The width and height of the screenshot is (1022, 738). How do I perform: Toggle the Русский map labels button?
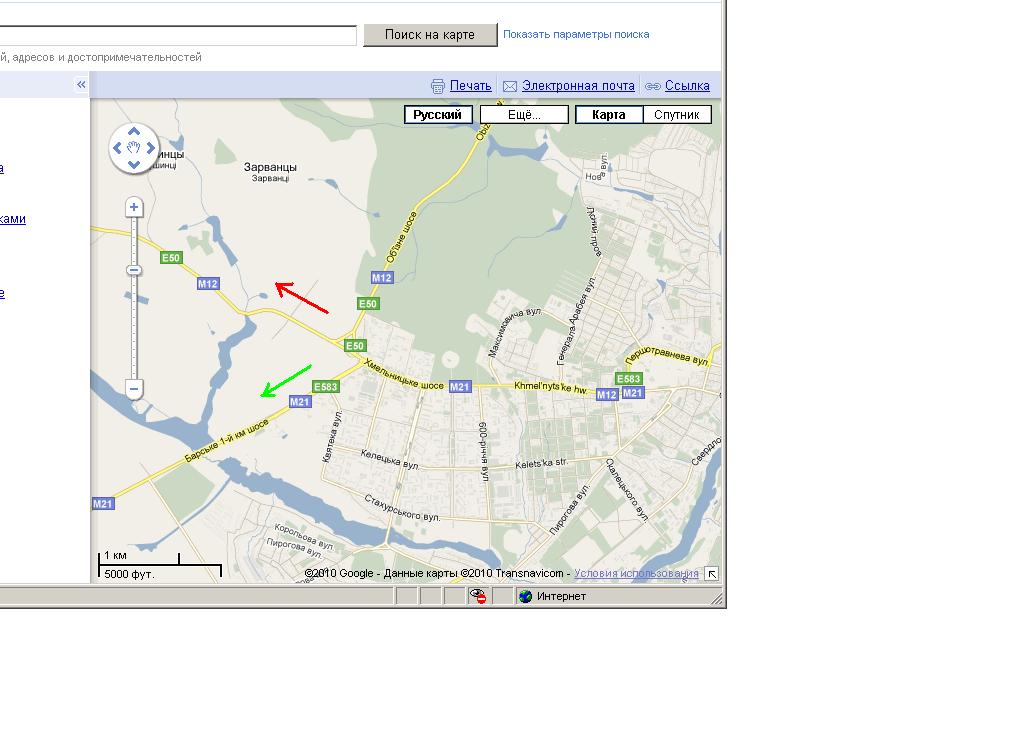click(x=438, y=115)
